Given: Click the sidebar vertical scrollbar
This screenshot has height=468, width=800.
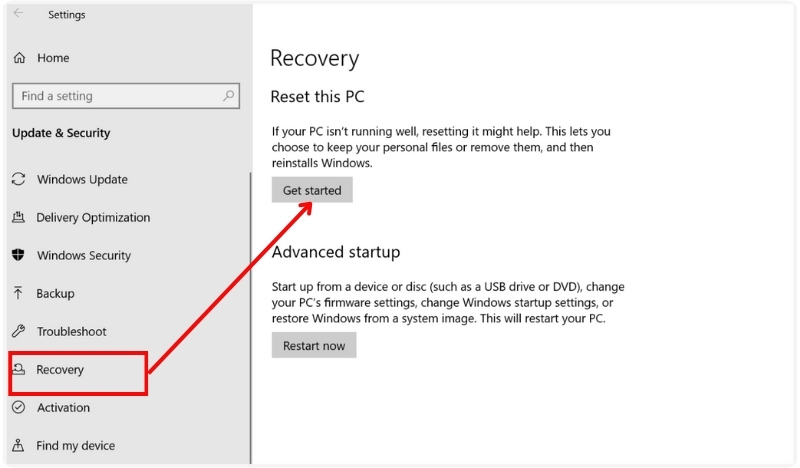Looking at the screenshot, I should [x=251, y=317].
